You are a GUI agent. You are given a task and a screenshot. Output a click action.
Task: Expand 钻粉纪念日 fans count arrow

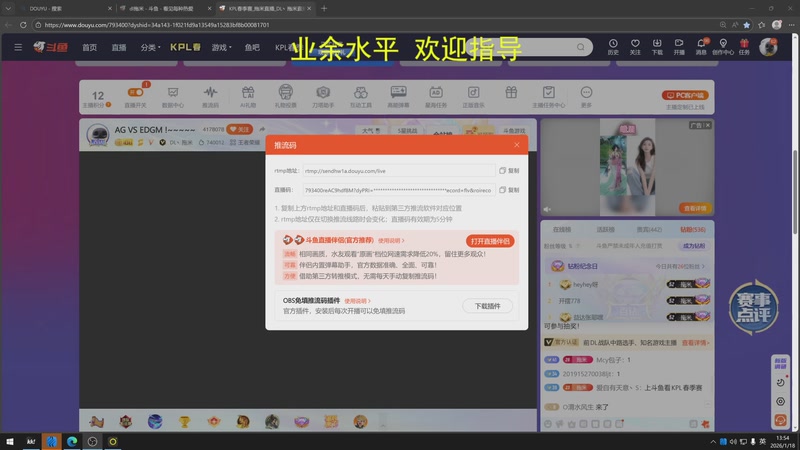pyautogui.click(x=704, y=266)
